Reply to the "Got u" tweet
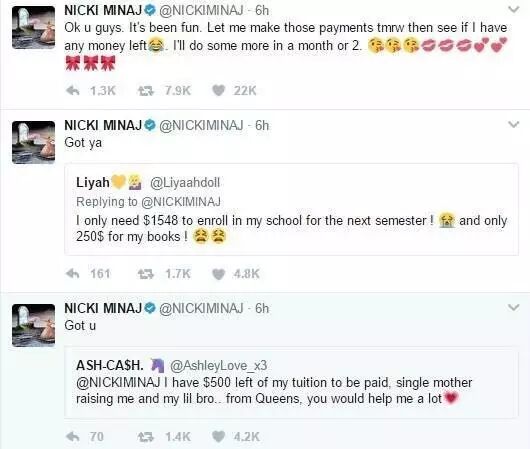Viewport: 530px width, 449px height. click(x=73, y=436)
